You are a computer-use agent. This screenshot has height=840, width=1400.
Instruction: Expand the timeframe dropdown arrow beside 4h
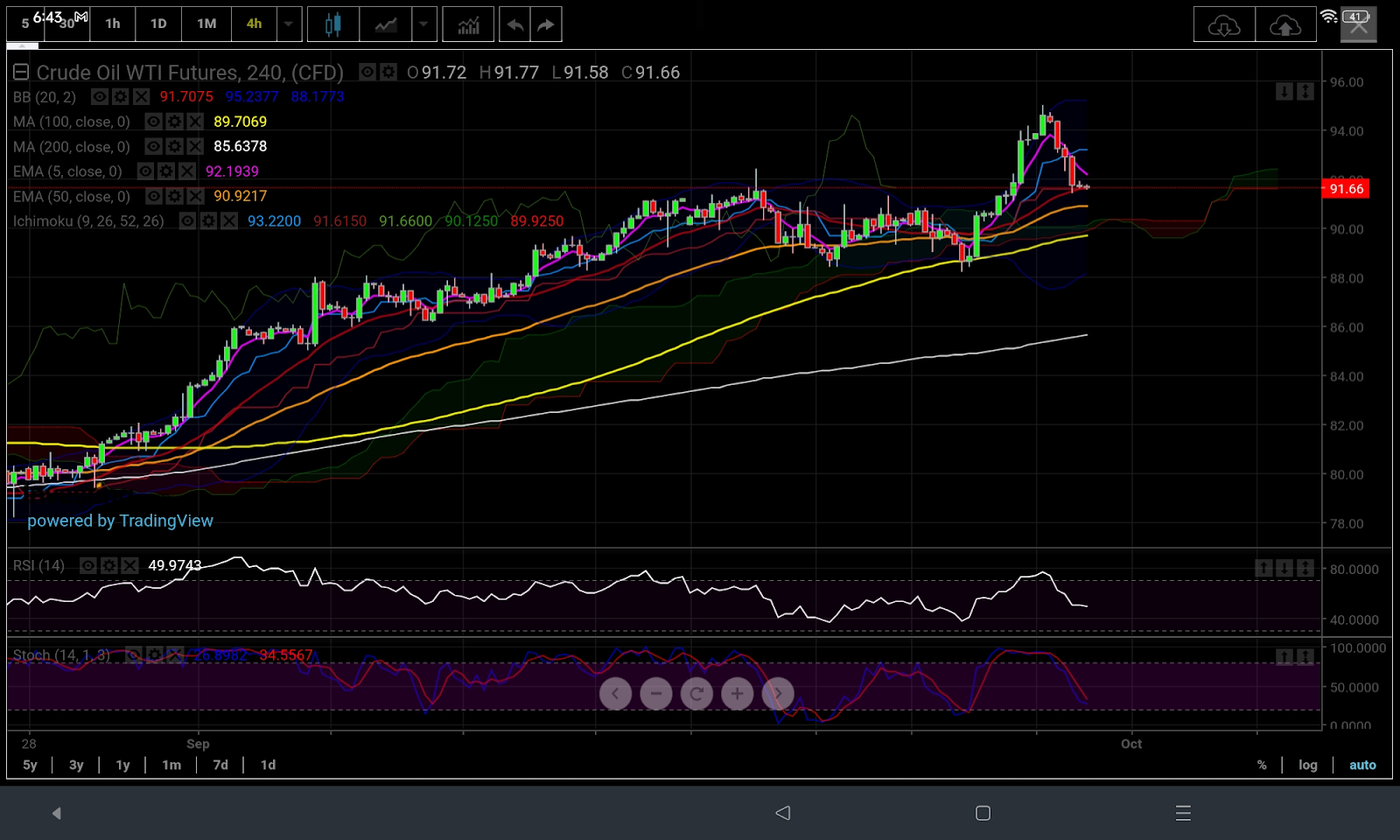[x=289, y=24]
